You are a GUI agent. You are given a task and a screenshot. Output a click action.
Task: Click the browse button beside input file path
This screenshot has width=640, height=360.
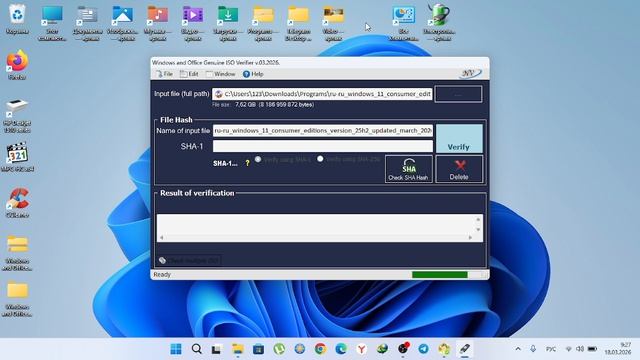(x=458, y=94)
